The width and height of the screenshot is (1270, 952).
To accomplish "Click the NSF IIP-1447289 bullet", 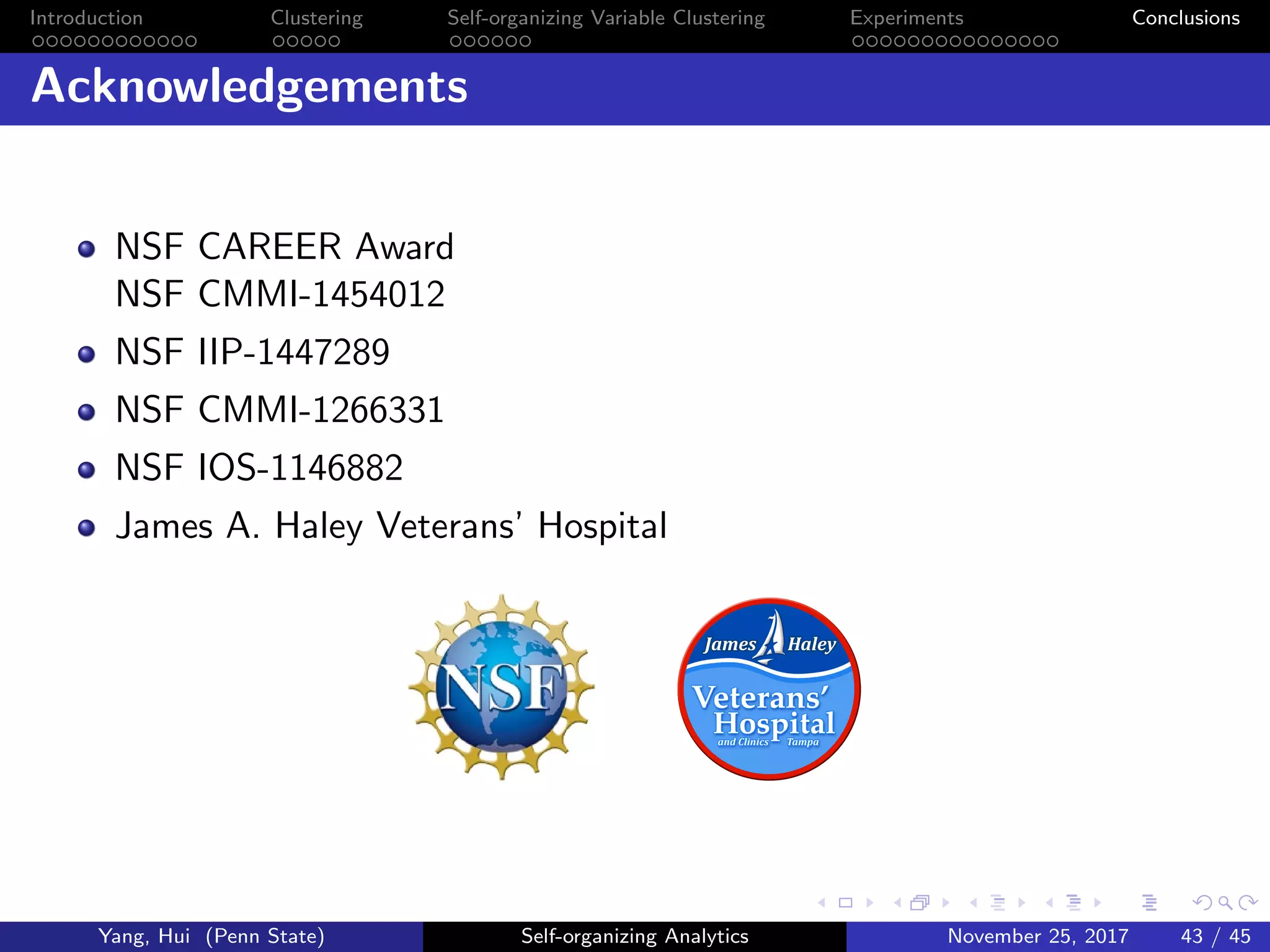I will coord(252,352).
